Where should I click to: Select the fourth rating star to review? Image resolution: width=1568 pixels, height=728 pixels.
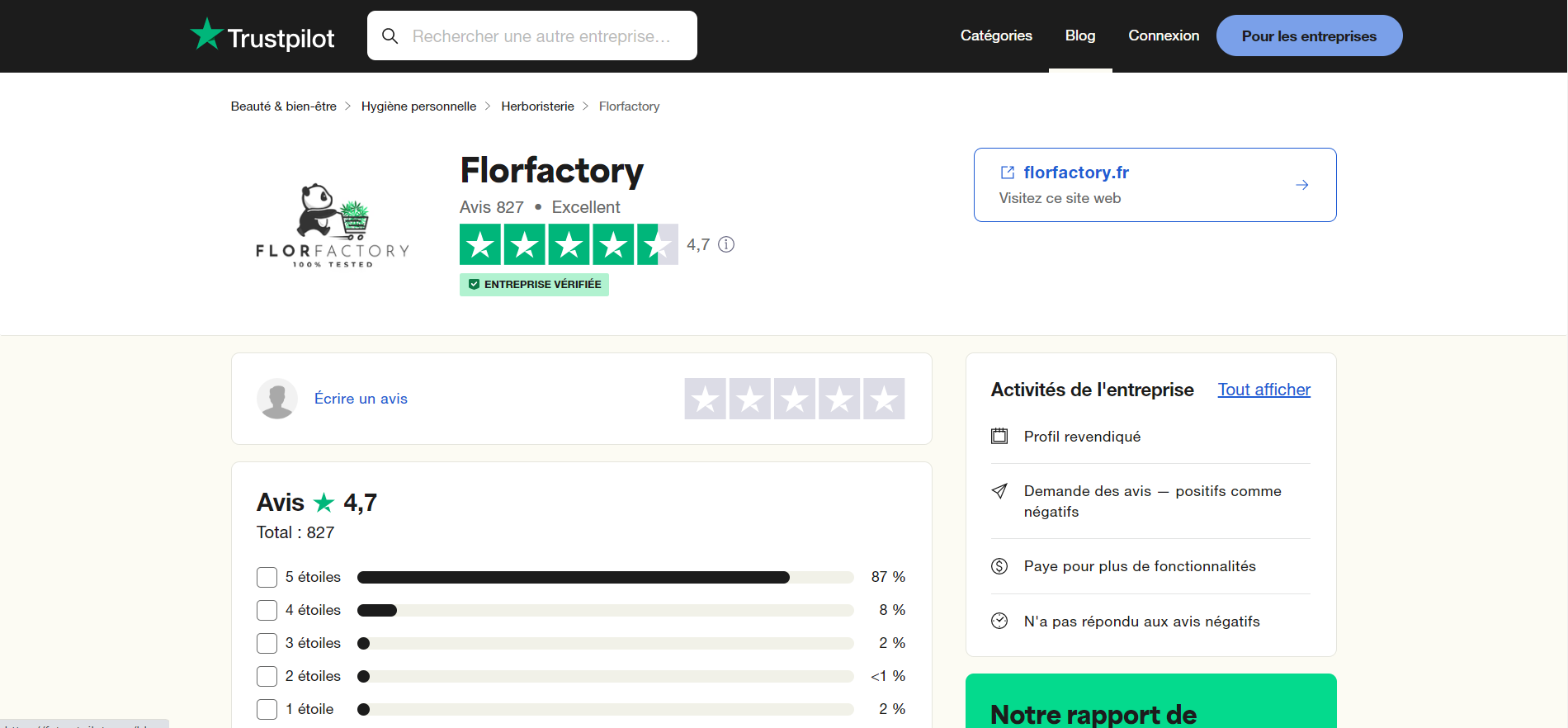pyautogui.click(x=839, y=399)
